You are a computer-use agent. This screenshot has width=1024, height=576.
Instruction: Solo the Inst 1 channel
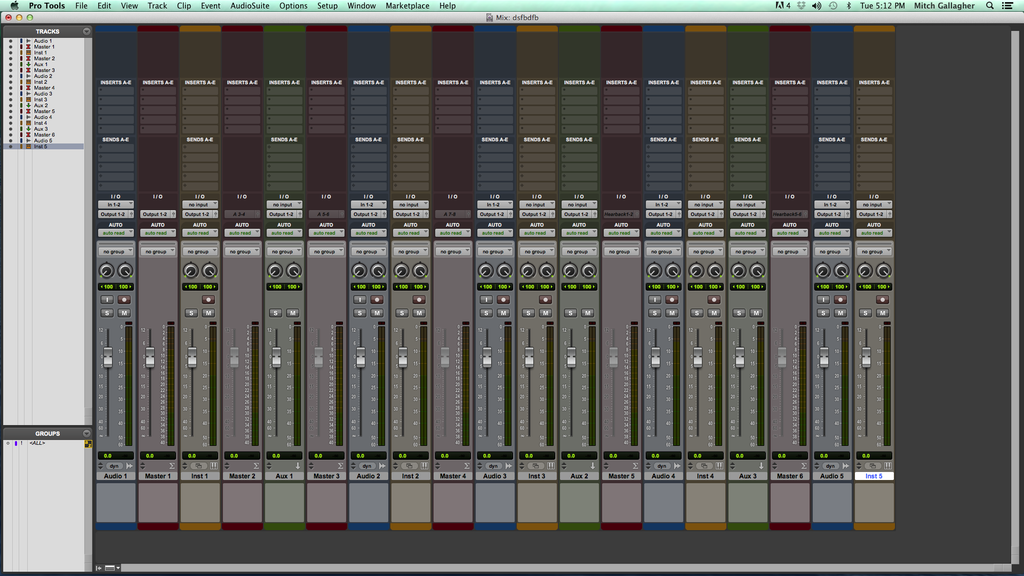(x=190, y=311)
